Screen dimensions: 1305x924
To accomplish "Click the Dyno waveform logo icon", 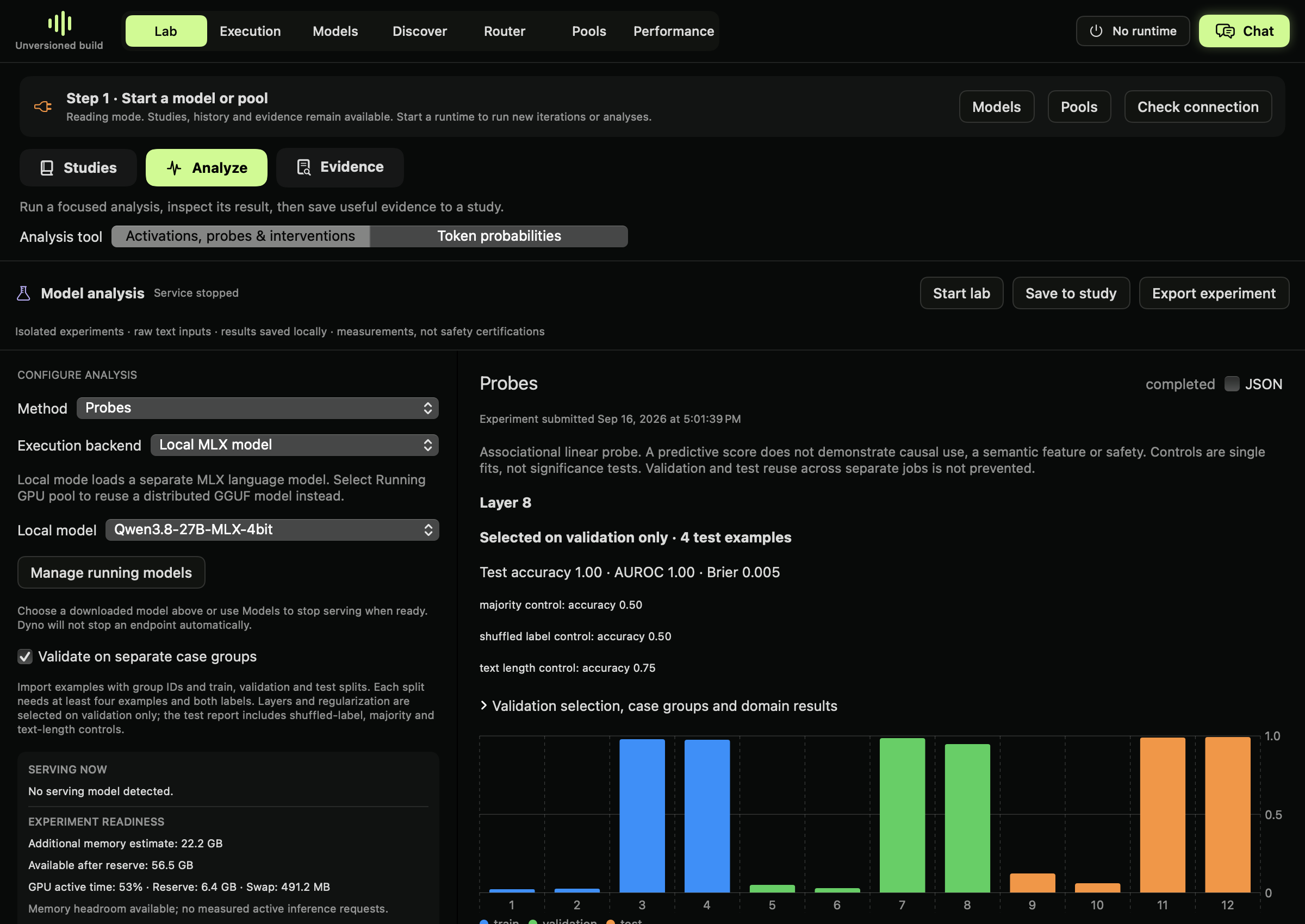I will tap(59, 23).
